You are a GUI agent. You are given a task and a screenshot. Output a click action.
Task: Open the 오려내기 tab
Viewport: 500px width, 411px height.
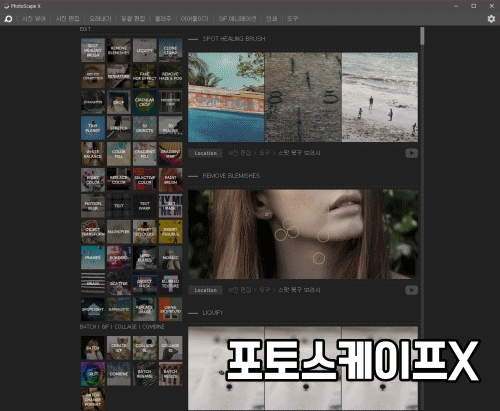(100, 19)
